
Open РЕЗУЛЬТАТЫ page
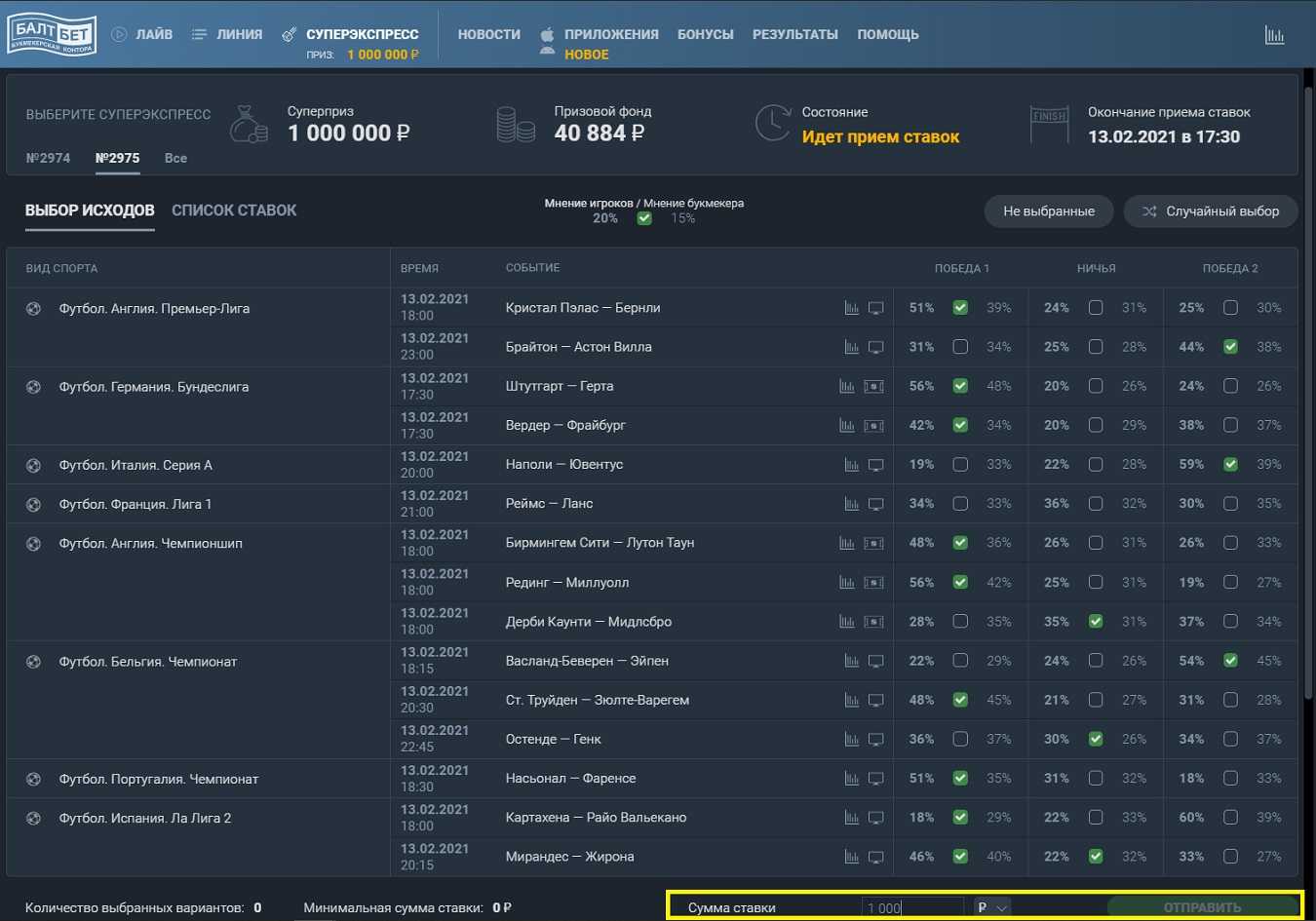(795, 34)
